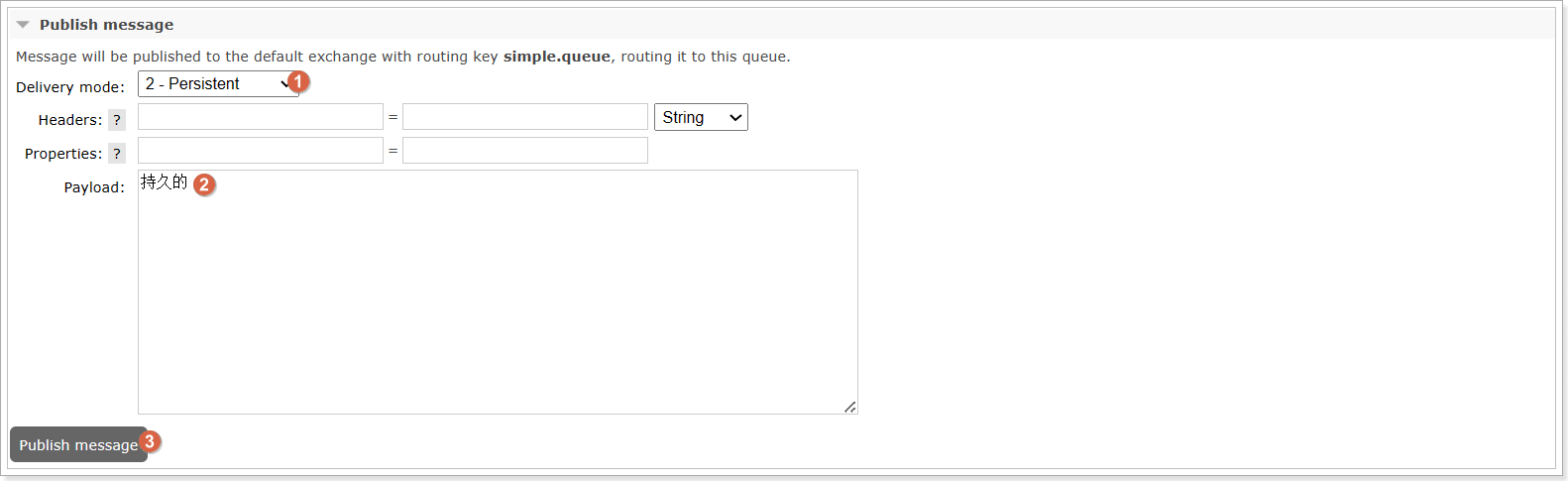Click the red step 2 marker
Screen dimensions: 1568x481
coord(204,184)
